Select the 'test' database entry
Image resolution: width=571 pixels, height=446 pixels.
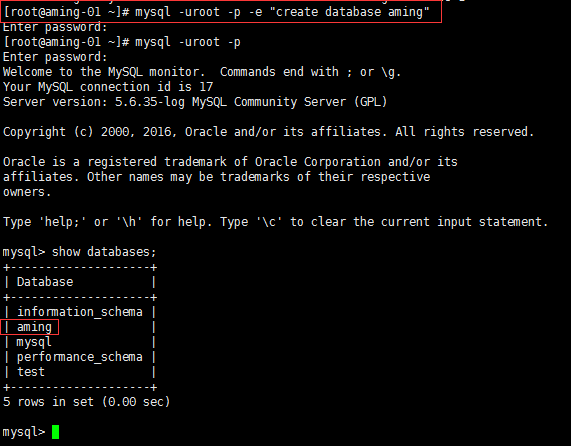pos(31,372)
